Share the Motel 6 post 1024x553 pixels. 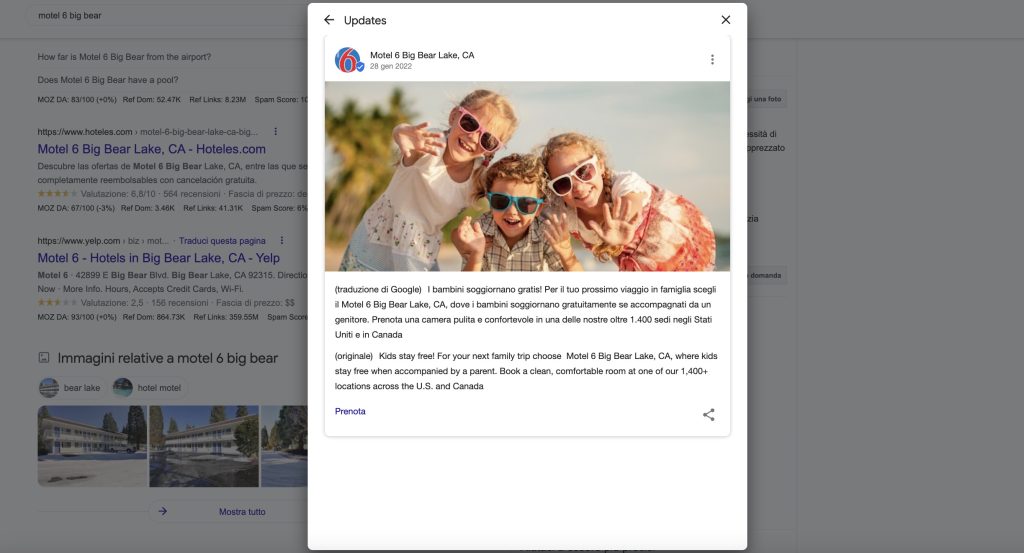click(x=708, y=415)
